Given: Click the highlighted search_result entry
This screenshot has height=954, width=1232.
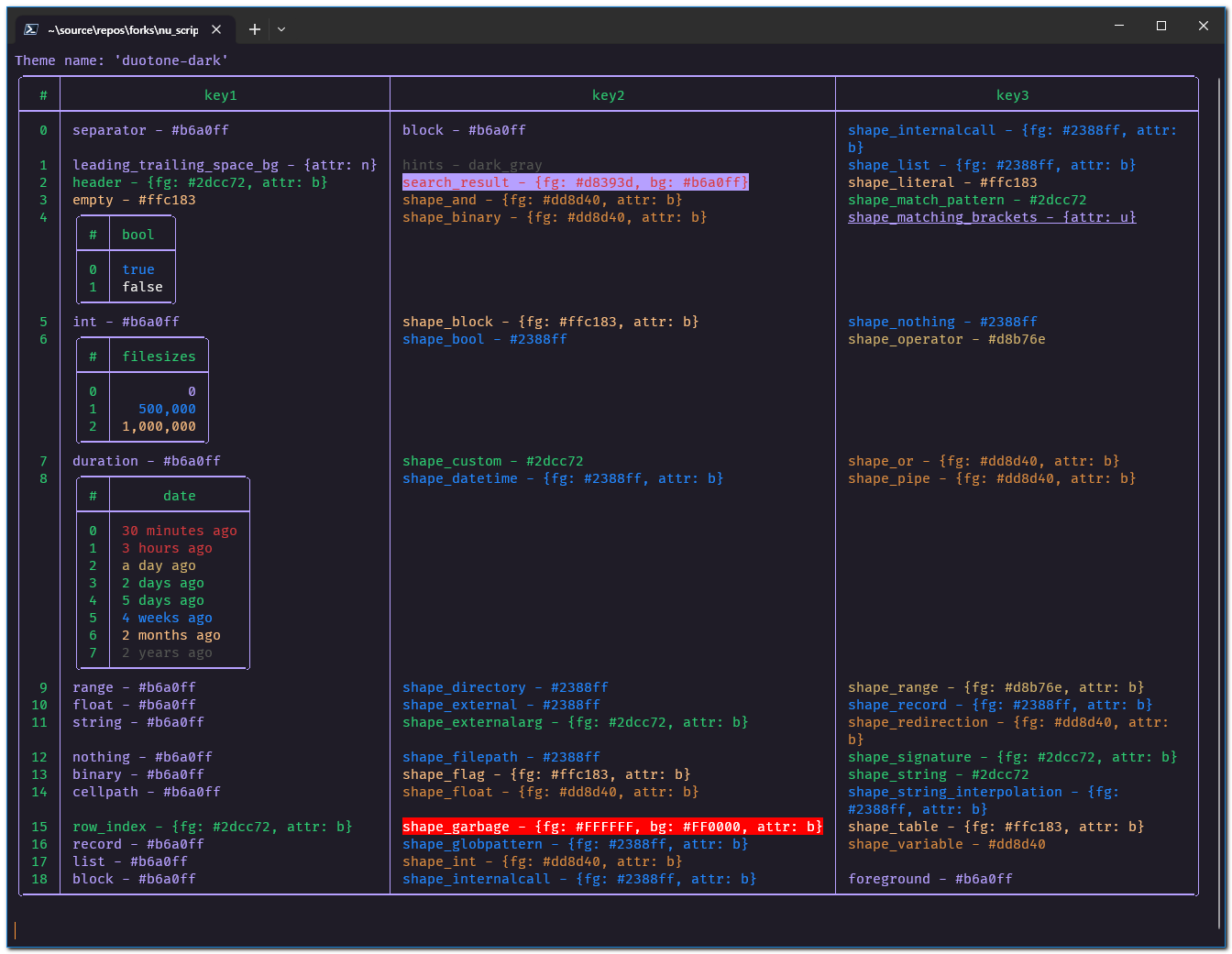Looking at the screenshot, I should point(576,182).
